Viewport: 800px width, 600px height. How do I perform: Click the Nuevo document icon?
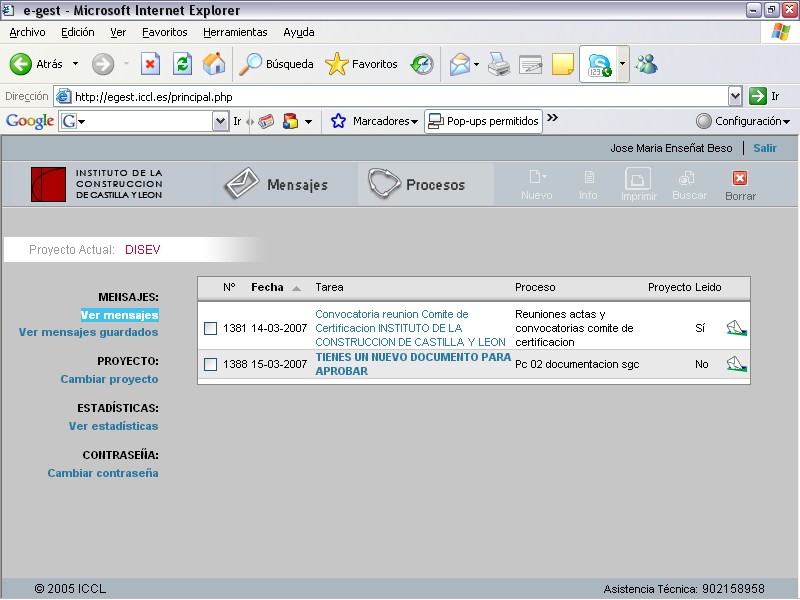coord(537,178)
